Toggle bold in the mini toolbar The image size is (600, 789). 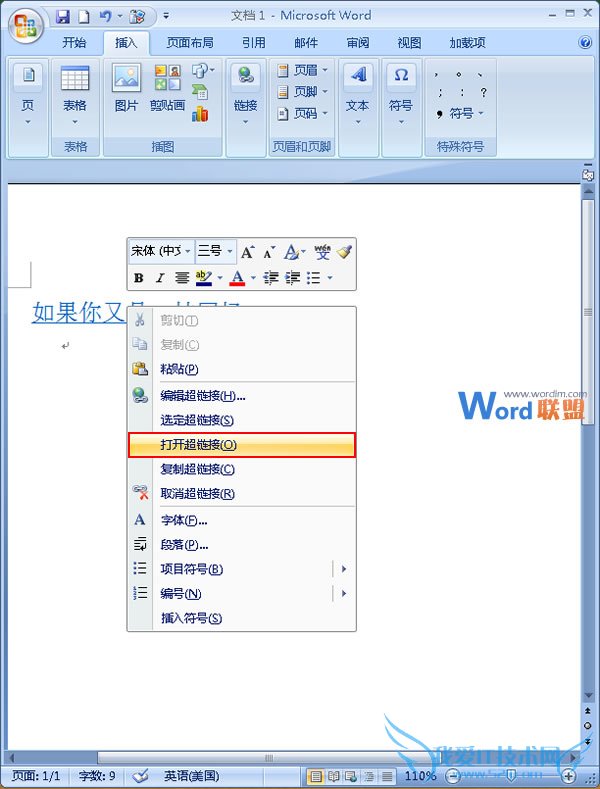(139, 277)
